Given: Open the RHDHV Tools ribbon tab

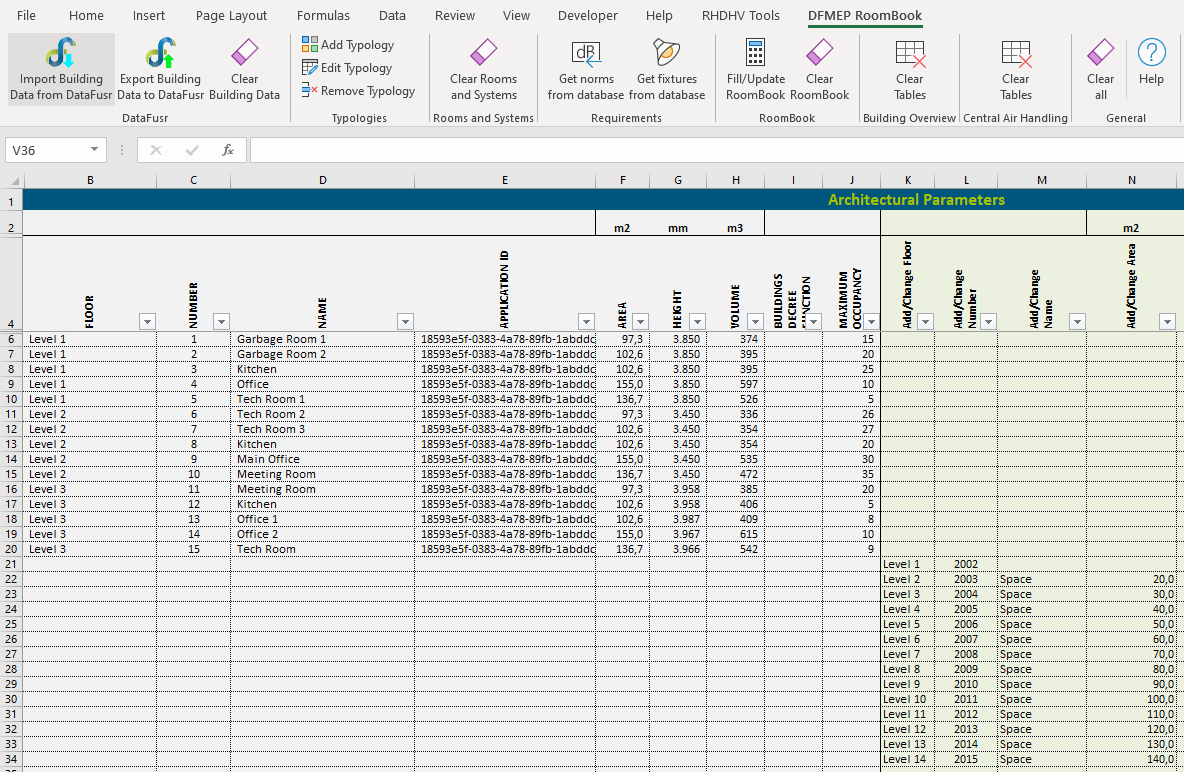Looking at the screenshot, I should (x=740, y=16).
